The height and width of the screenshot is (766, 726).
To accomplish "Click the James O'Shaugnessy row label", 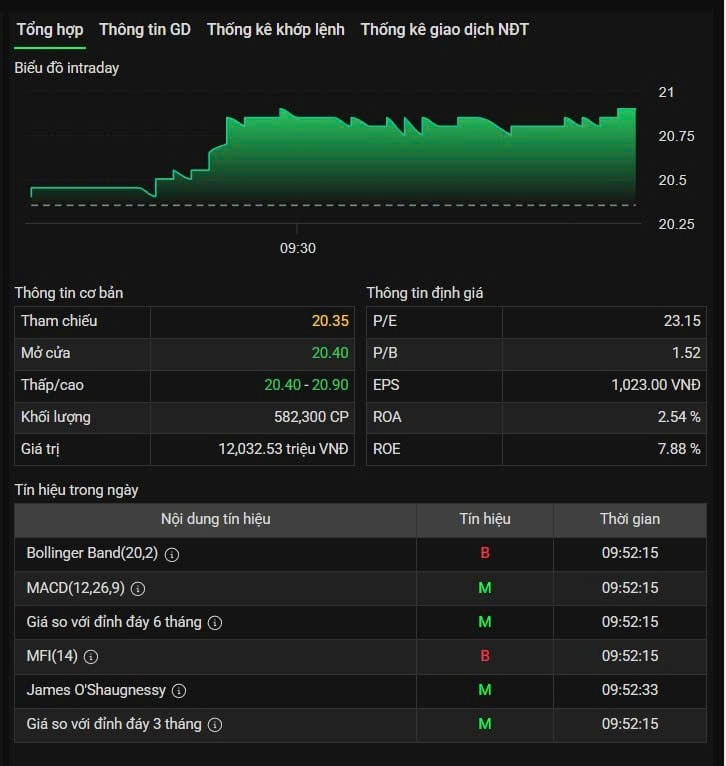I will click(96, 690).
